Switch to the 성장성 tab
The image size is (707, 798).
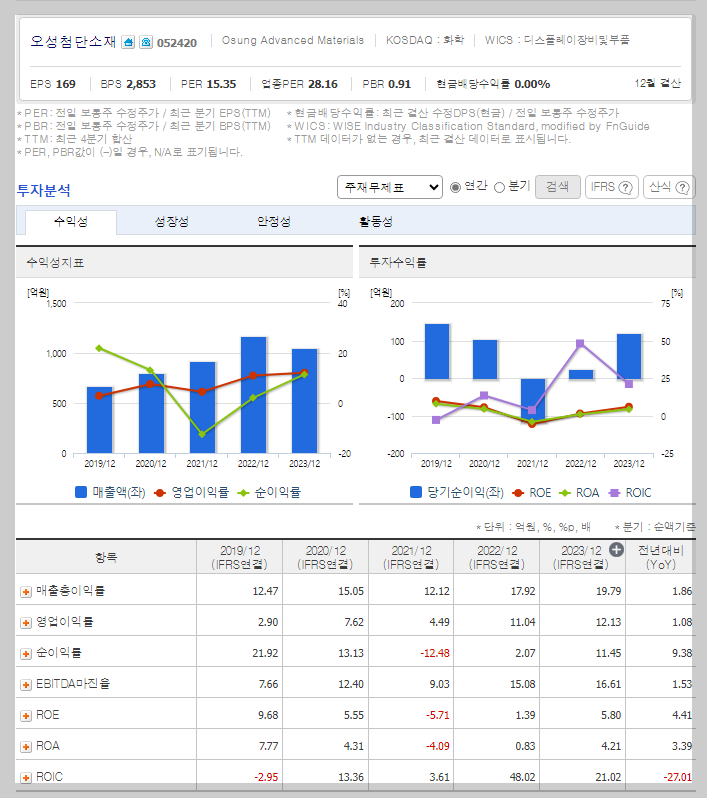pos(172,222)
